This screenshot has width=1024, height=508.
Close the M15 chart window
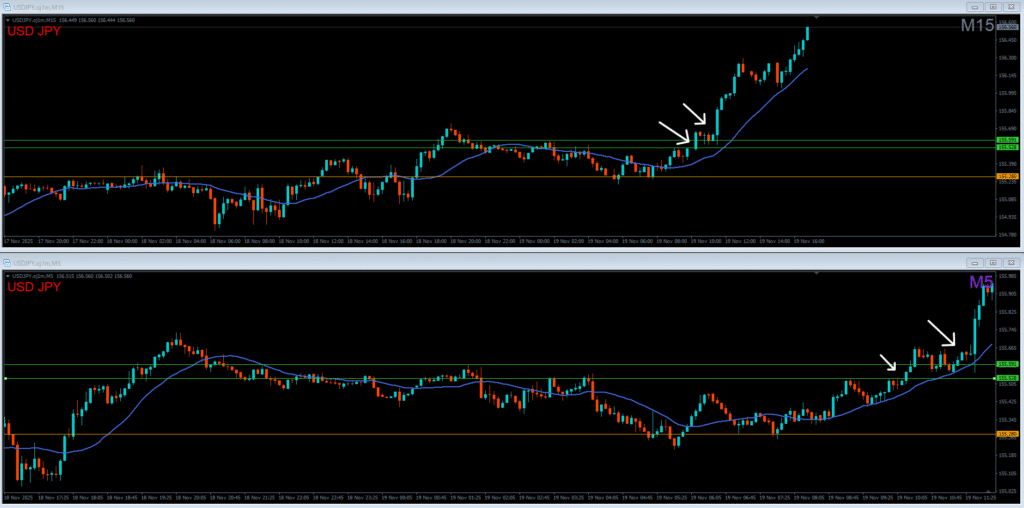coord(1011,7)
